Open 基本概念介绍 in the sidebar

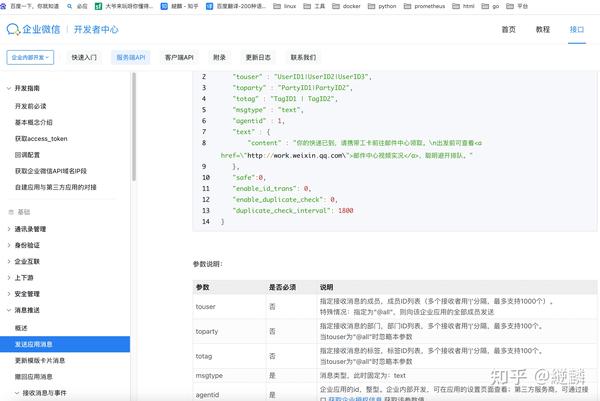pyautogui.click(x=34, y=122)
